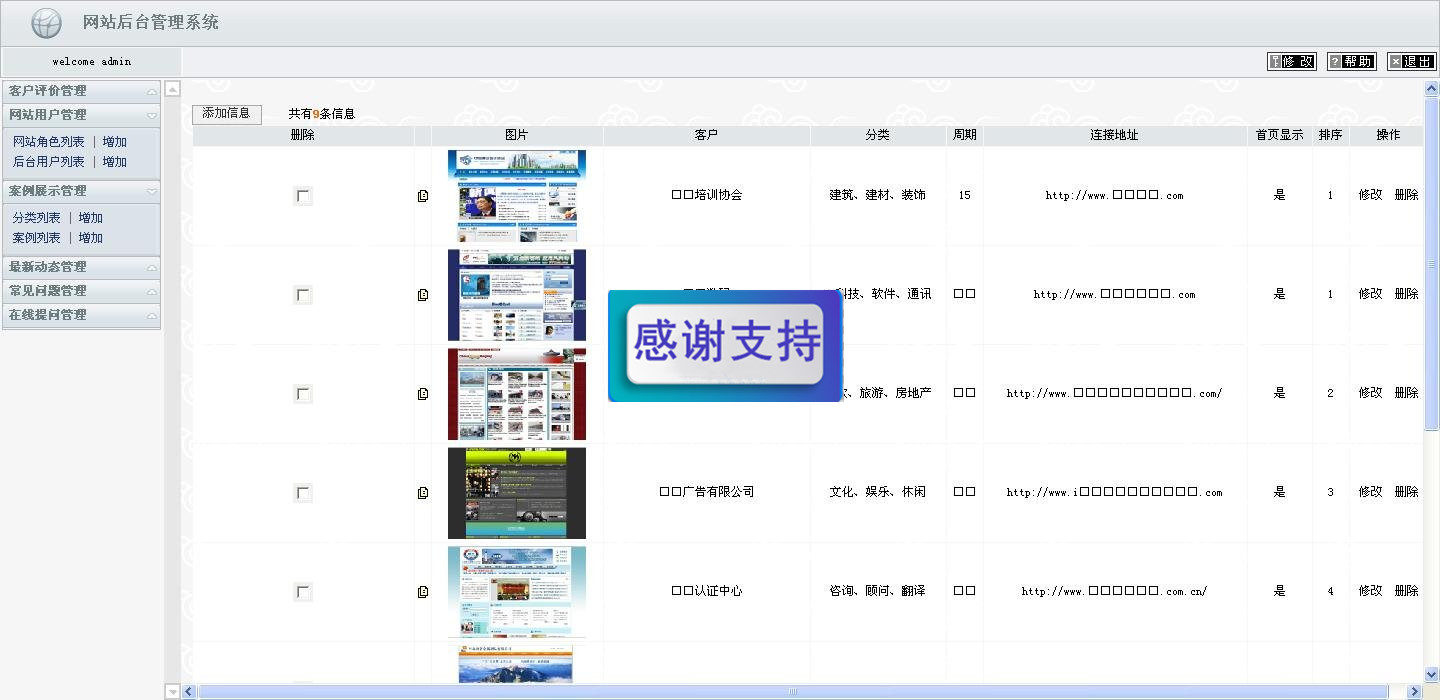Tick the delete checkbox for 旅游、房地产 row
The height and width of the screenshot is (700, 1440).
302,394
